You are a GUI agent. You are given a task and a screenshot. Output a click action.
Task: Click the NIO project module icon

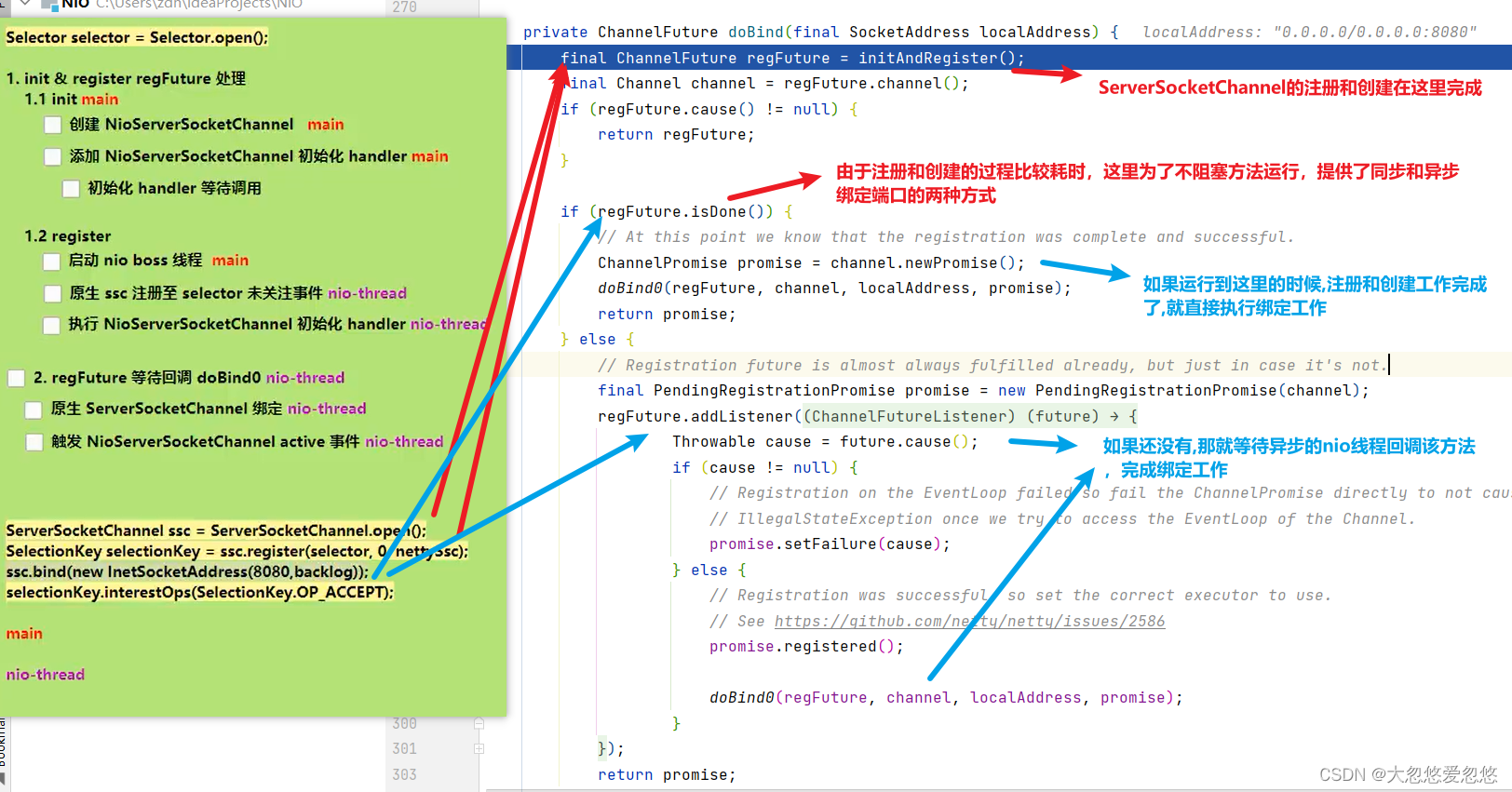(x=49, y=4)
